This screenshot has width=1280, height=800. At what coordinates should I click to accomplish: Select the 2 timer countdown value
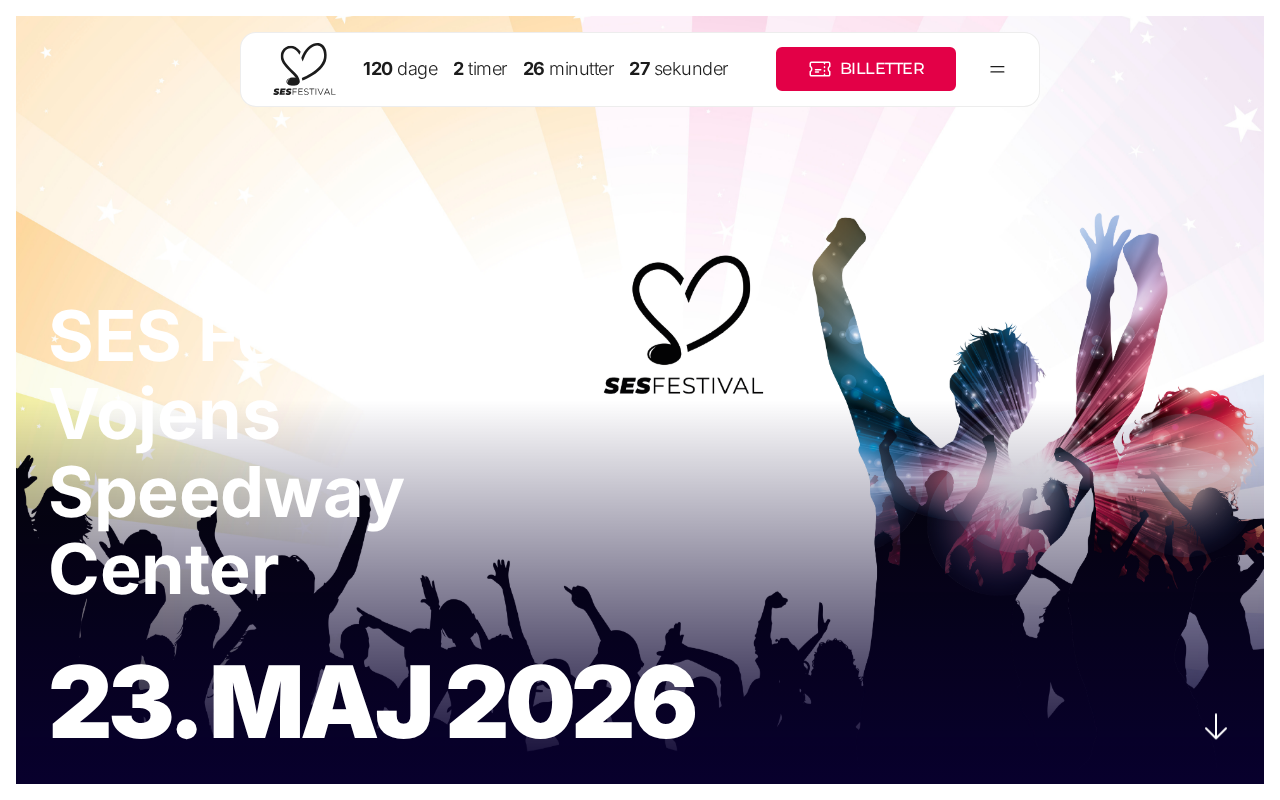pos(480,69)
